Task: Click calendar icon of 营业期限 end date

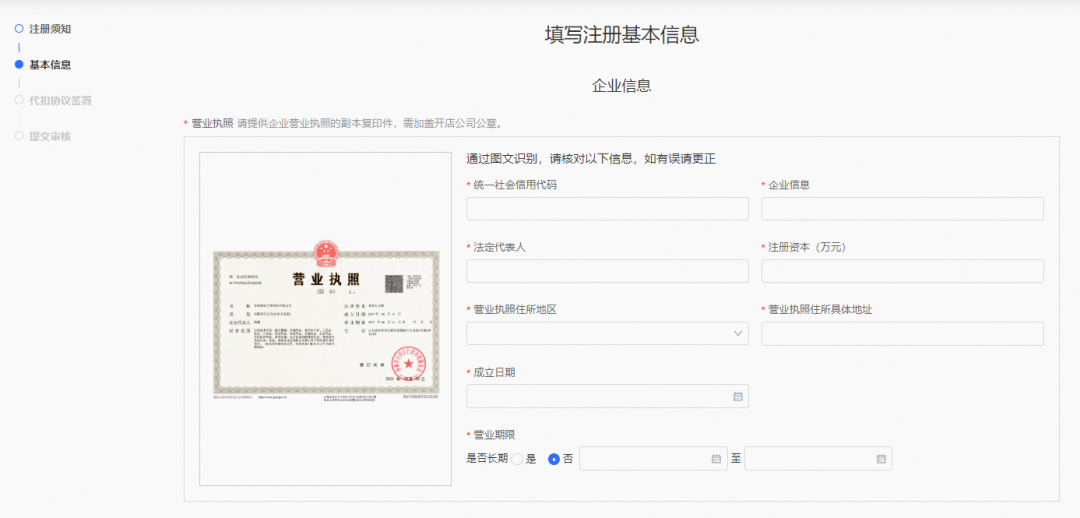Action: (x=881, y=459)
